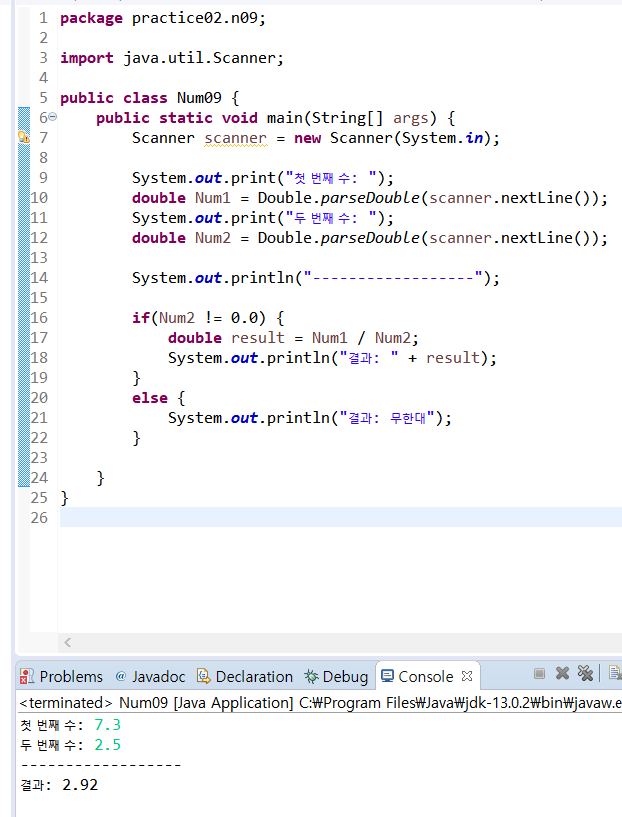Screen dimensions: 622x817
Task: Click the Remove Launch single X icon
Action: click(562, 673)
